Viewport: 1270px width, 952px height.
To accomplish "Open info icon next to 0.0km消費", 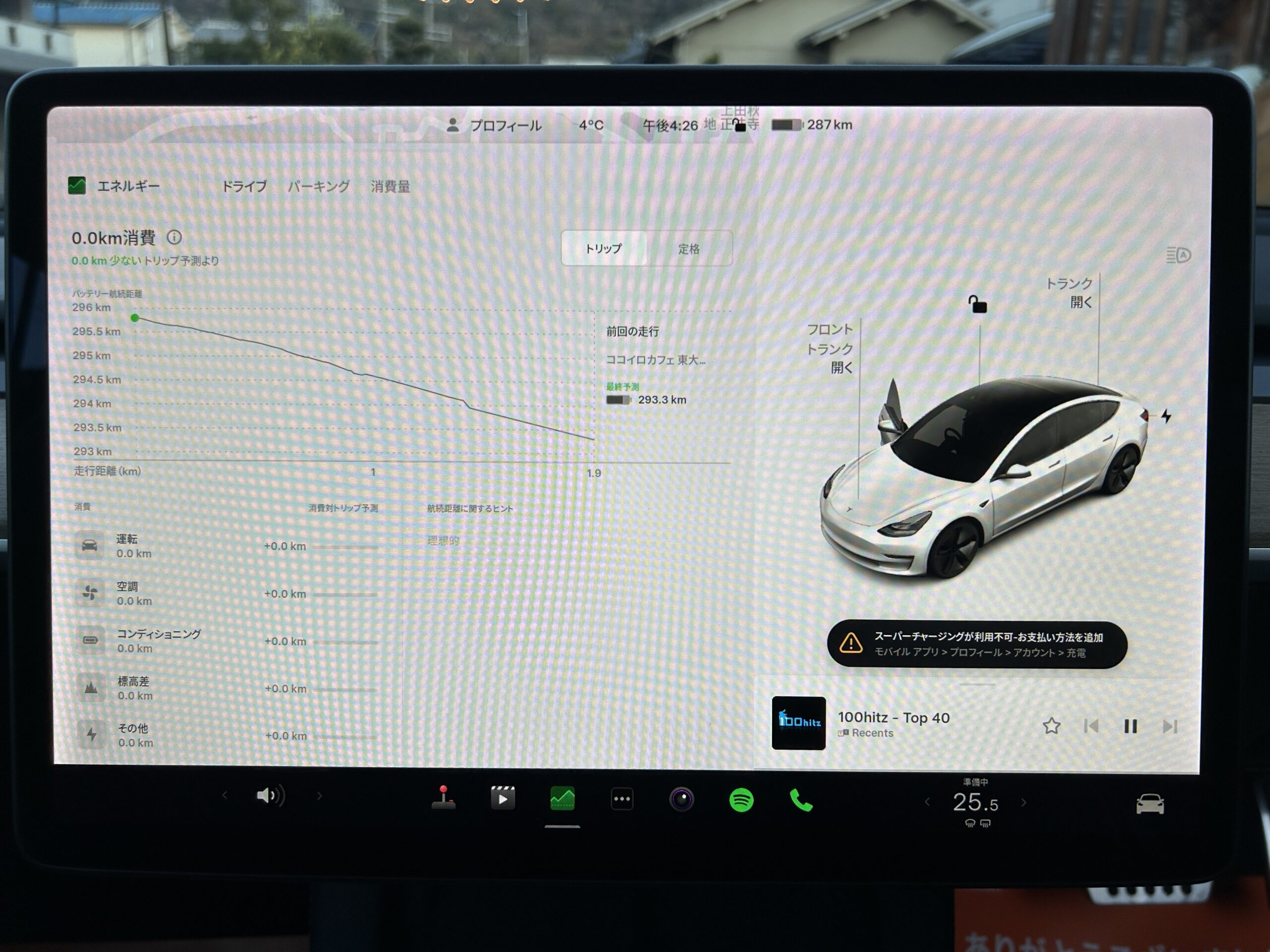I will (x=174, y=237).
